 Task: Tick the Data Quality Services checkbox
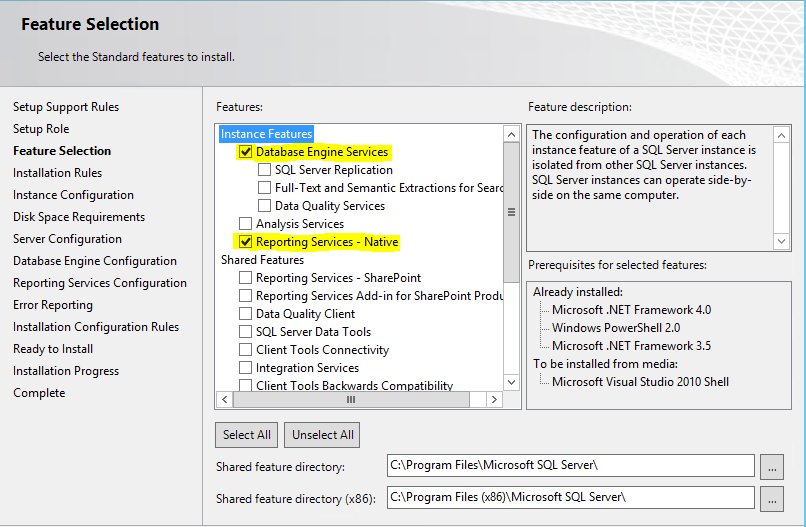264,206
